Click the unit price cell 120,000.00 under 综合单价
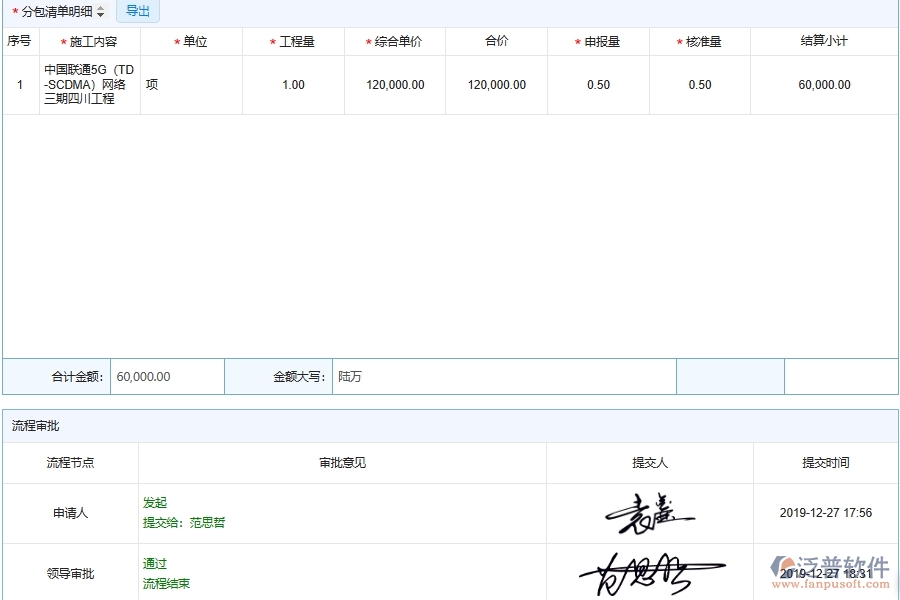 click(395, 85)
